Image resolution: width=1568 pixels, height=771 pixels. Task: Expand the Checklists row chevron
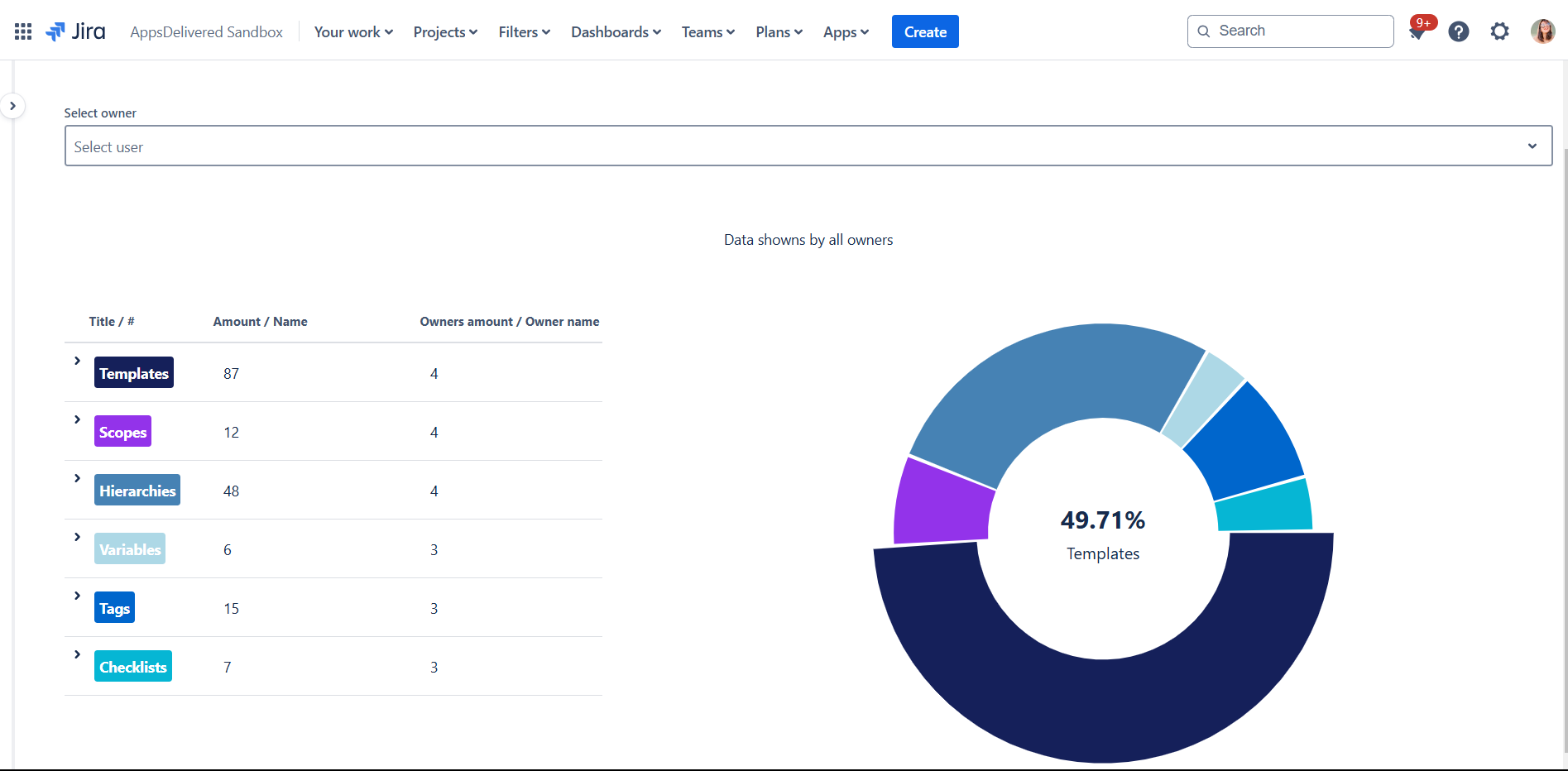click(x=77, y=654)
